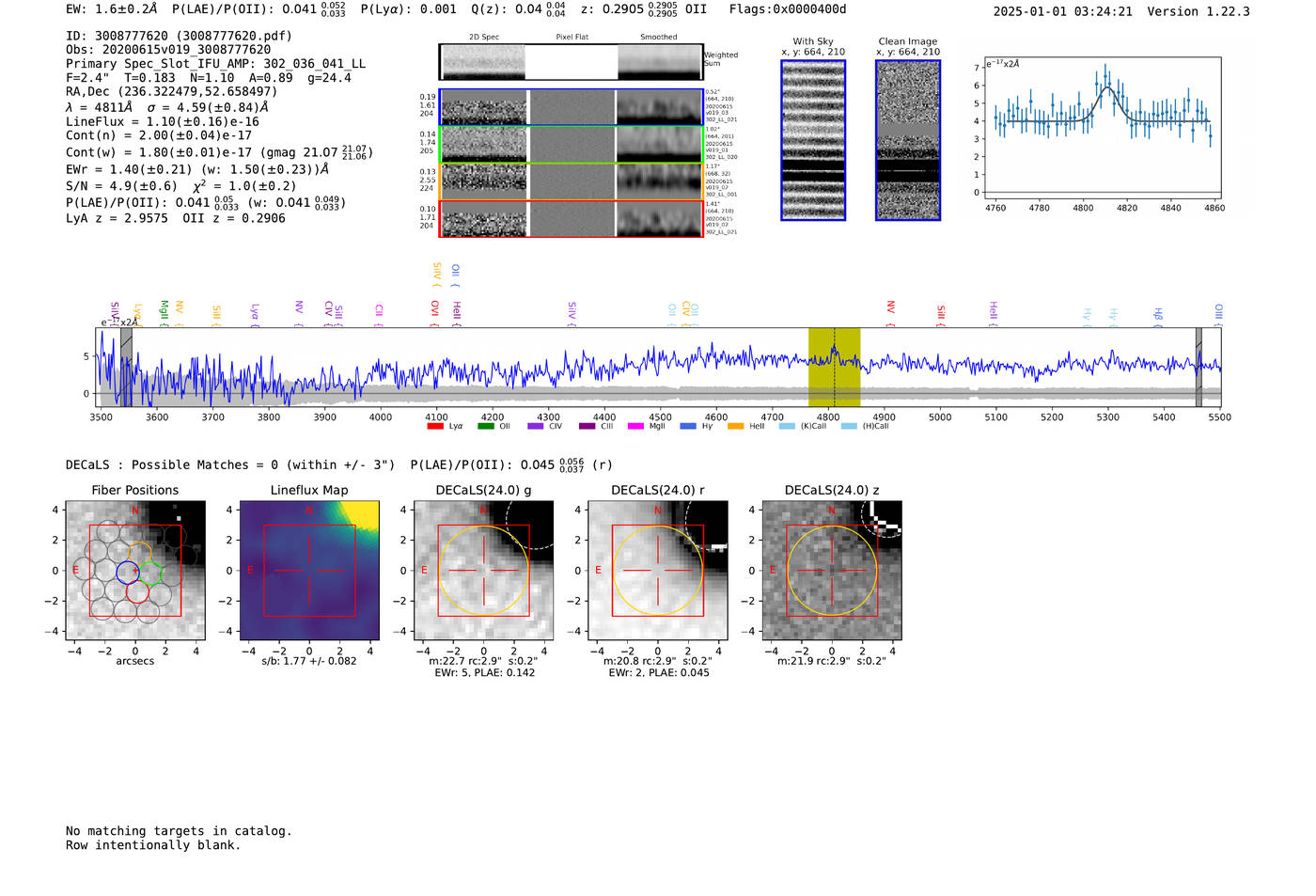Click the 'ID: 3008777620 (3008777620.pdf)' line

pyautogui.click(x=179, y=36)
